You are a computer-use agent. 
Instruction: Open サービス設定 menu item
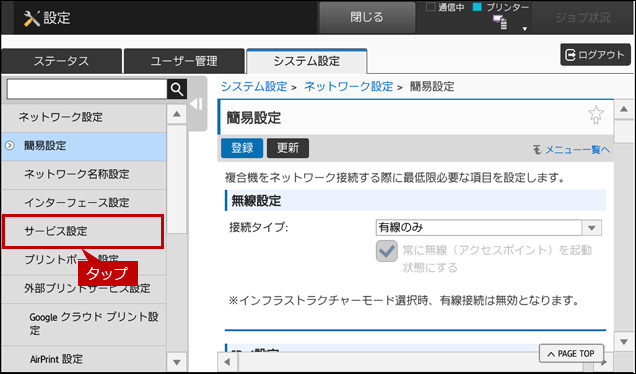[x=83, y=232]
